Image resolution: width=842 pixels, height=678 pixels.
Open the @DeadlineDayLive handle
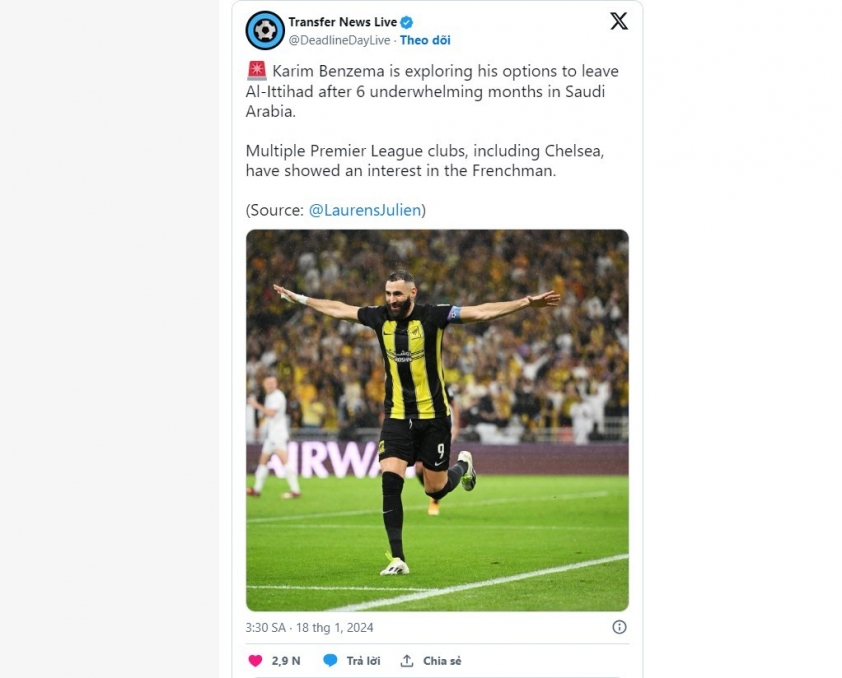point(339,40)
